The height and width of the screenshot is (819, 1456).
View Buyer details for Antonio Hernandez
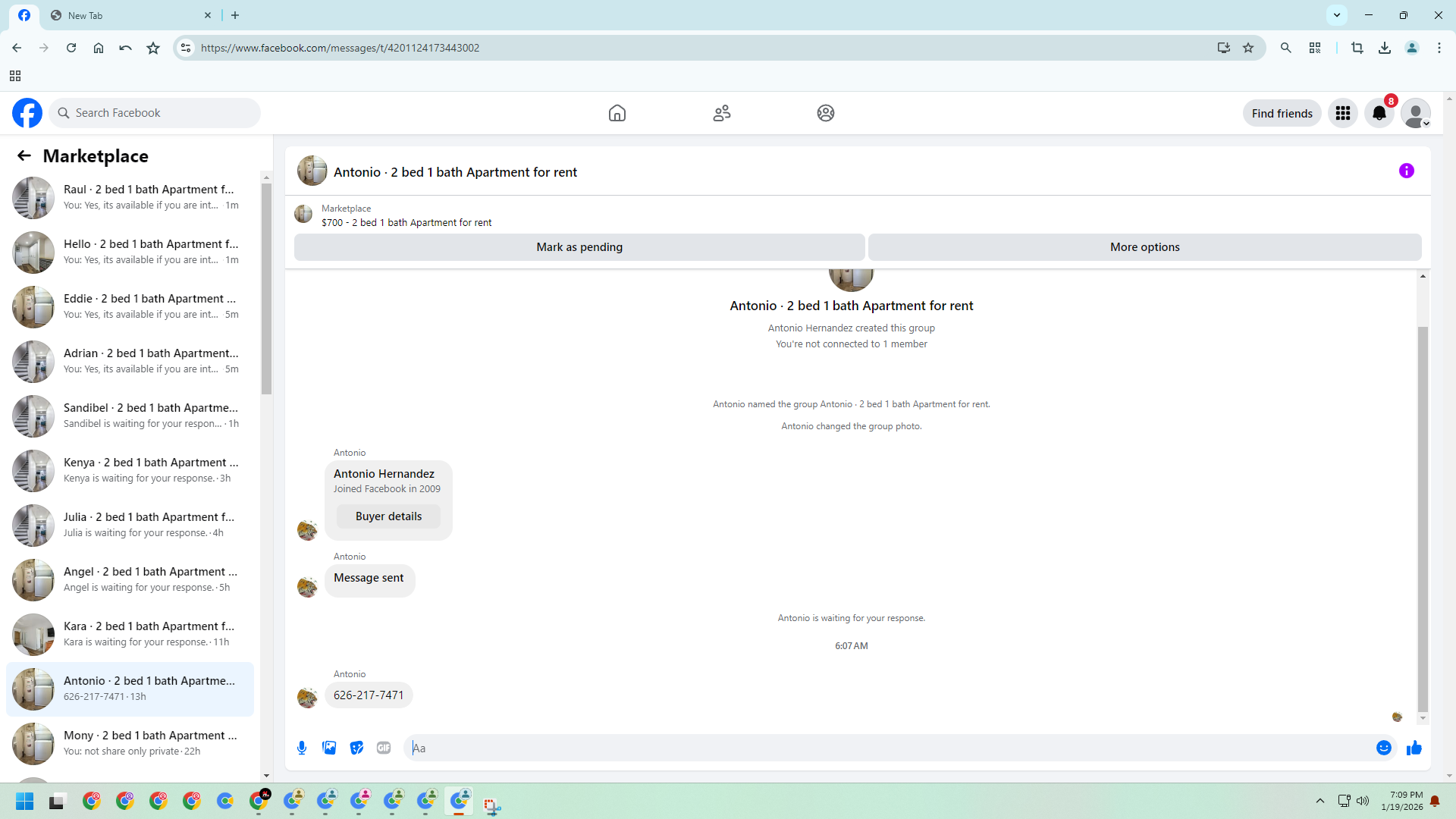coord(388,516)
